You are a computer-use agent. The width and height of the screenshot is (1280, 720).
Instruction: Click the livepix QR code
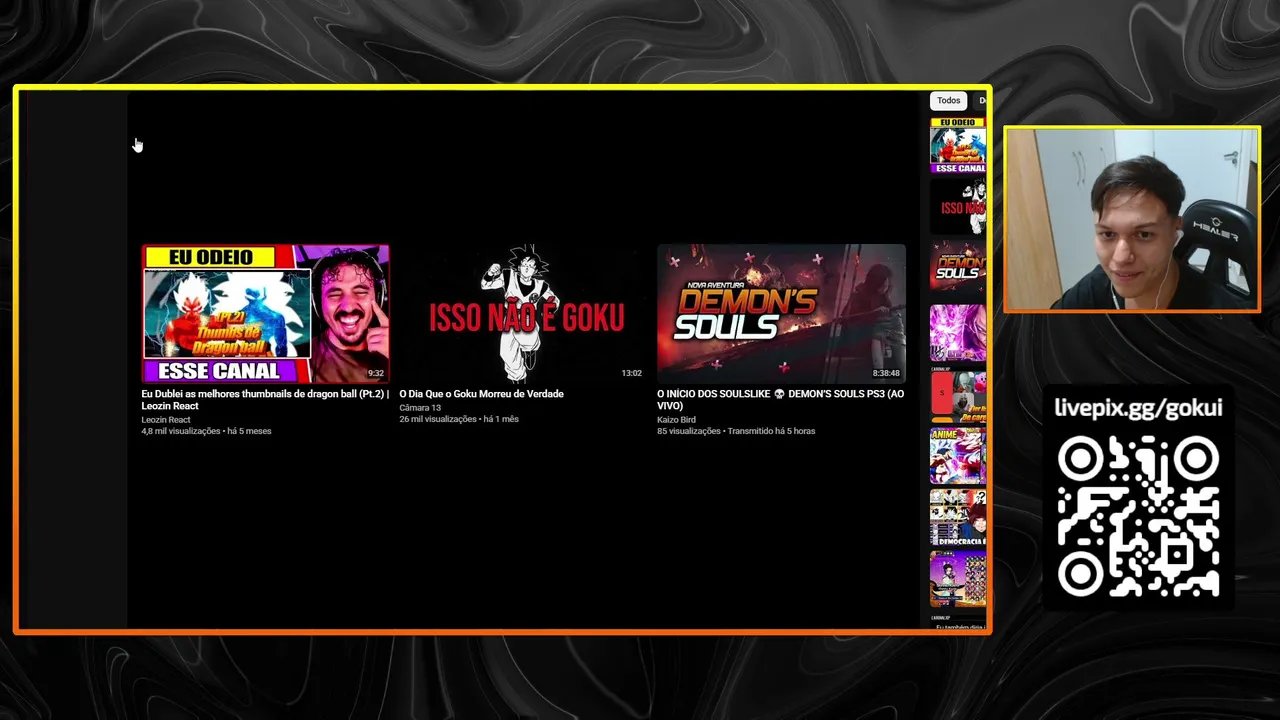coord(1138,517)
